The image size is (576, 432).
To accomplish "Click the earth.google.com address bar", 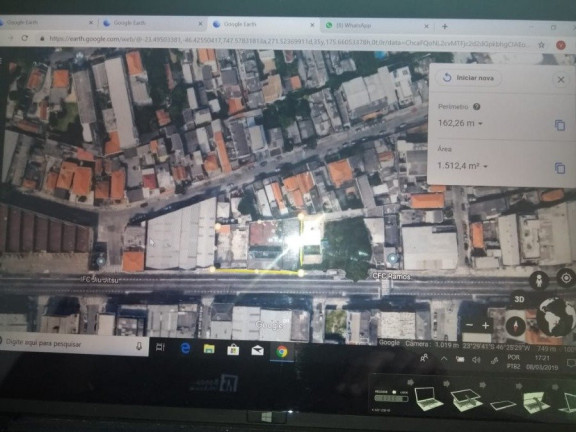I will click(x=288, y=42).
